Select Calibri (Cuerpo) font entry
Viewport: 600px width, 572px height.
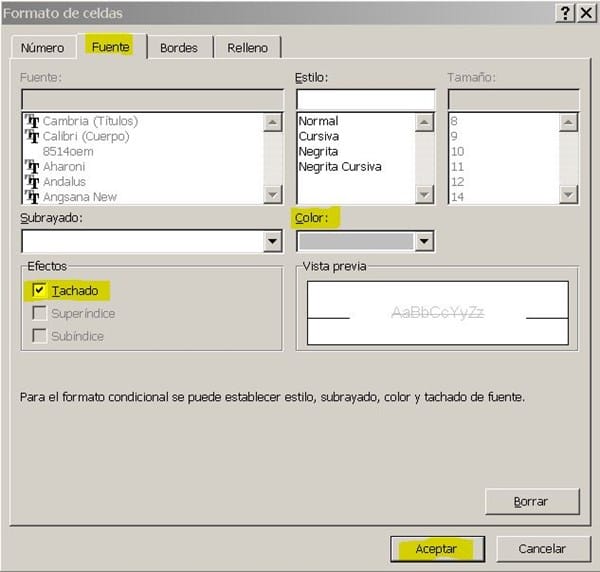click(86, 136)
